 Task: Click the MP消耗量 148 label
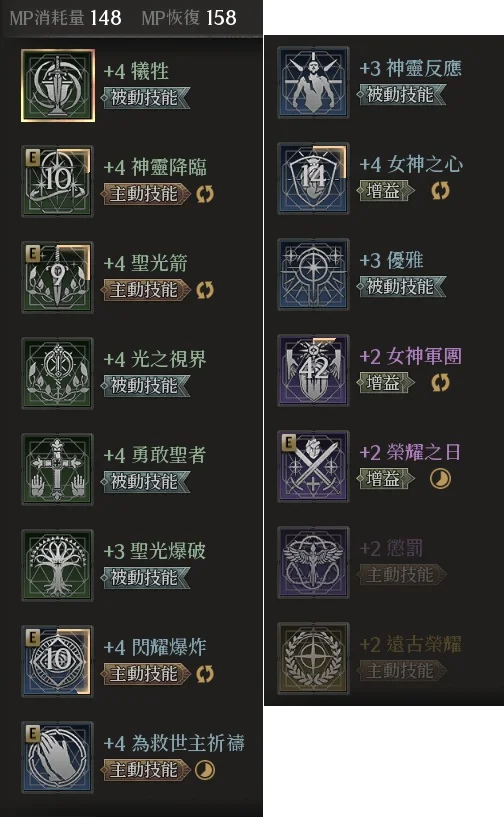[66, 18]
